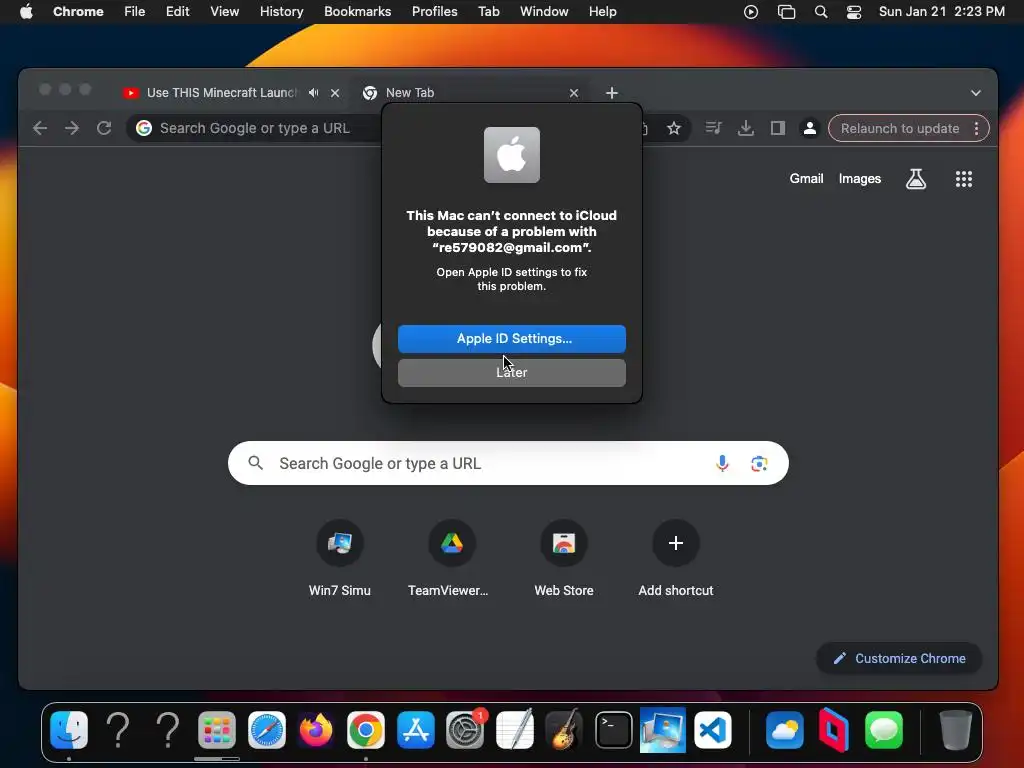
Task: Open the Chrome downloads icon
Action: 745,128
